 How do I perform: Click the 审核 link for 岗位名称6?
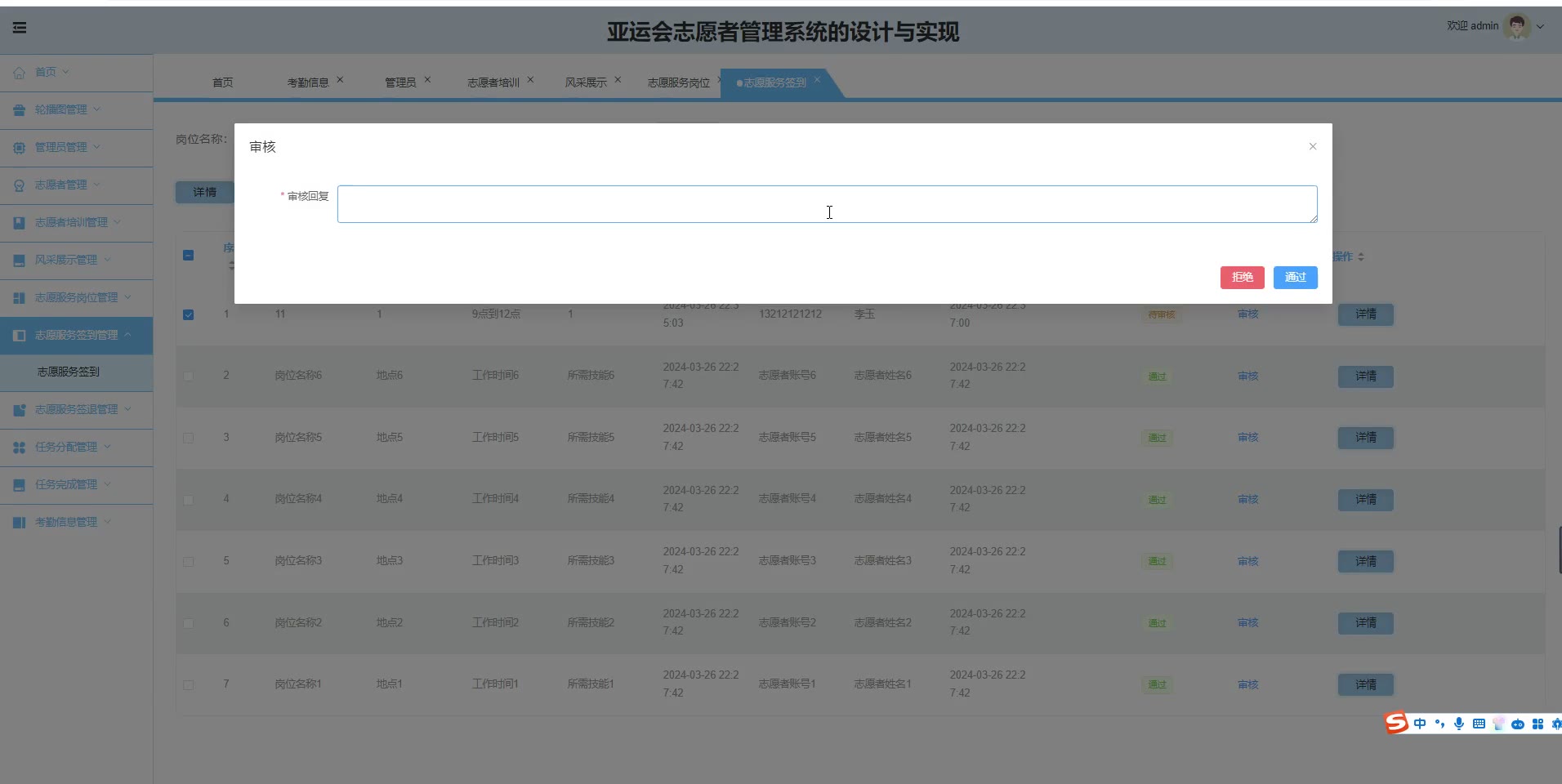tap(1248, 376)
